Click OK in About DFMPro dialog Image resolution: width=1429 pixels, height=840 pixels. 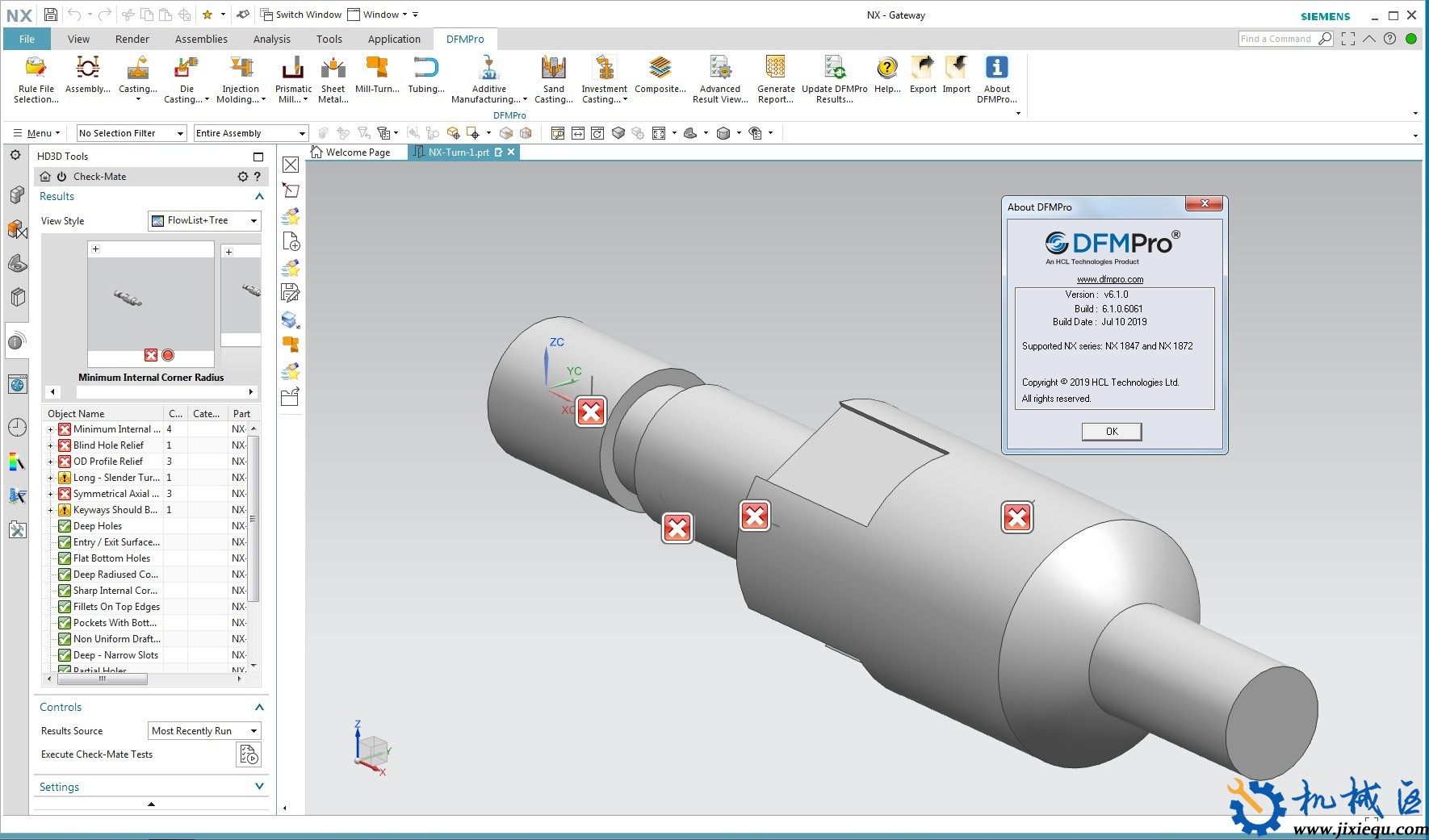pyautogui.click(x=1111, y=432)
